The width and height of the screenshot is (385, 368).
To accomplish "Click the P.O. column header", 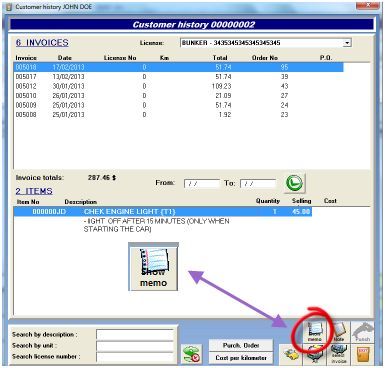I will [x=326, y=58].
